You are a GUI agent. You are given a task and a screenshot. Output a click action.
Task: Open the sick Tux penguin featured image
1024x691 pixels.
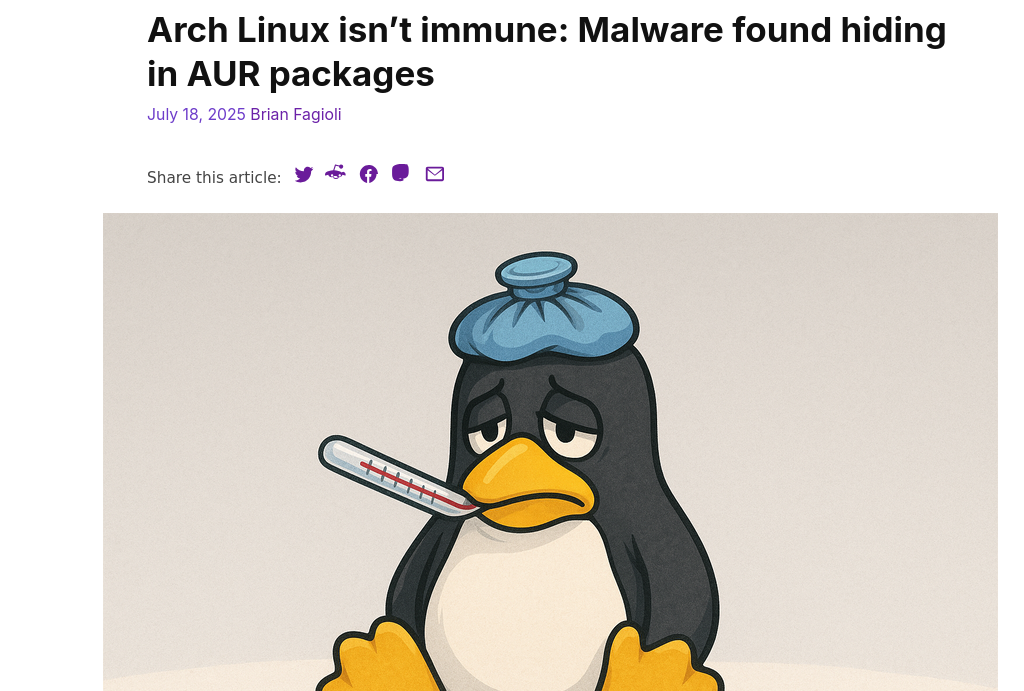[x=550, y=452]
